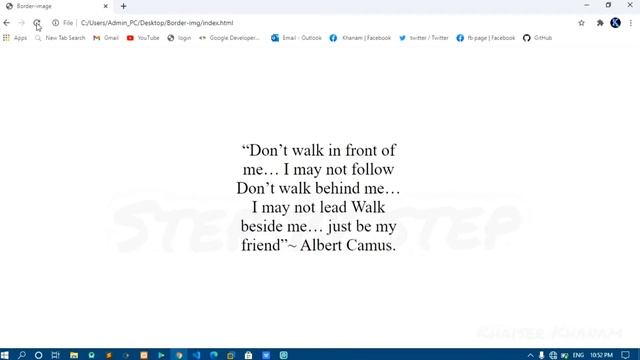Image resolution: width=640 pixels, height=360 pixels.
Task: Open the Apps bookmarks shortcut
Action: pos(15,38)
